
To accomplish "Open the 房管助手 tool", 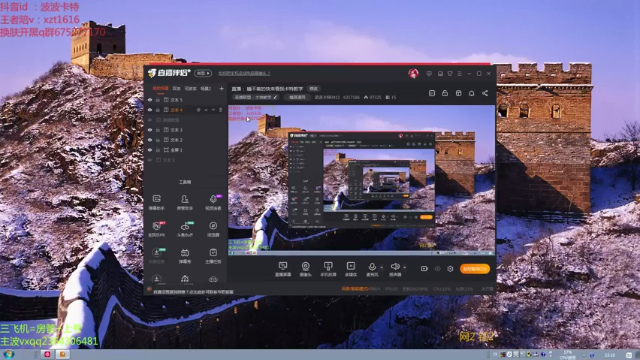I will point(184,202).
